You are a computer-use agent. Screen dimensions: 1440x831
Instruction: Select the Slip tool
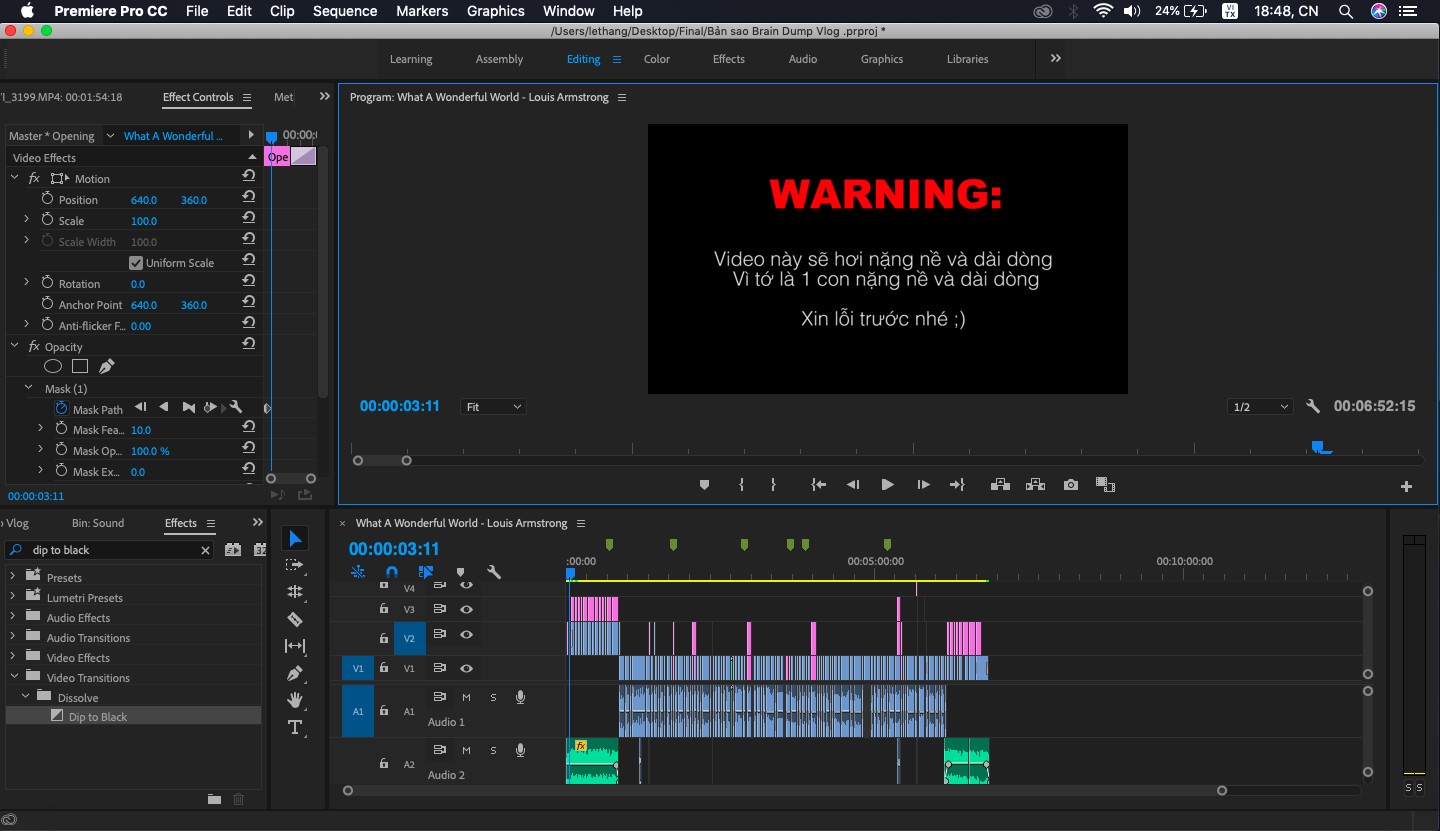click(x=295, y=646)
